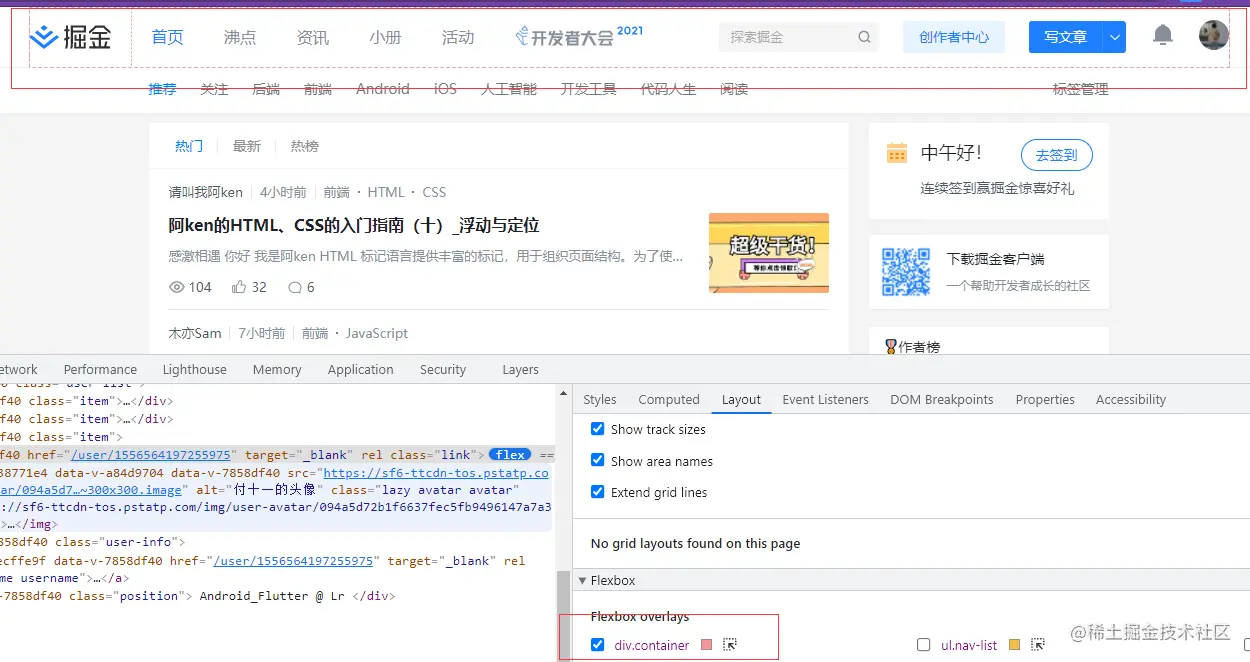
Task: Collapse the Flexbox section
Action: tap(581, 580)
